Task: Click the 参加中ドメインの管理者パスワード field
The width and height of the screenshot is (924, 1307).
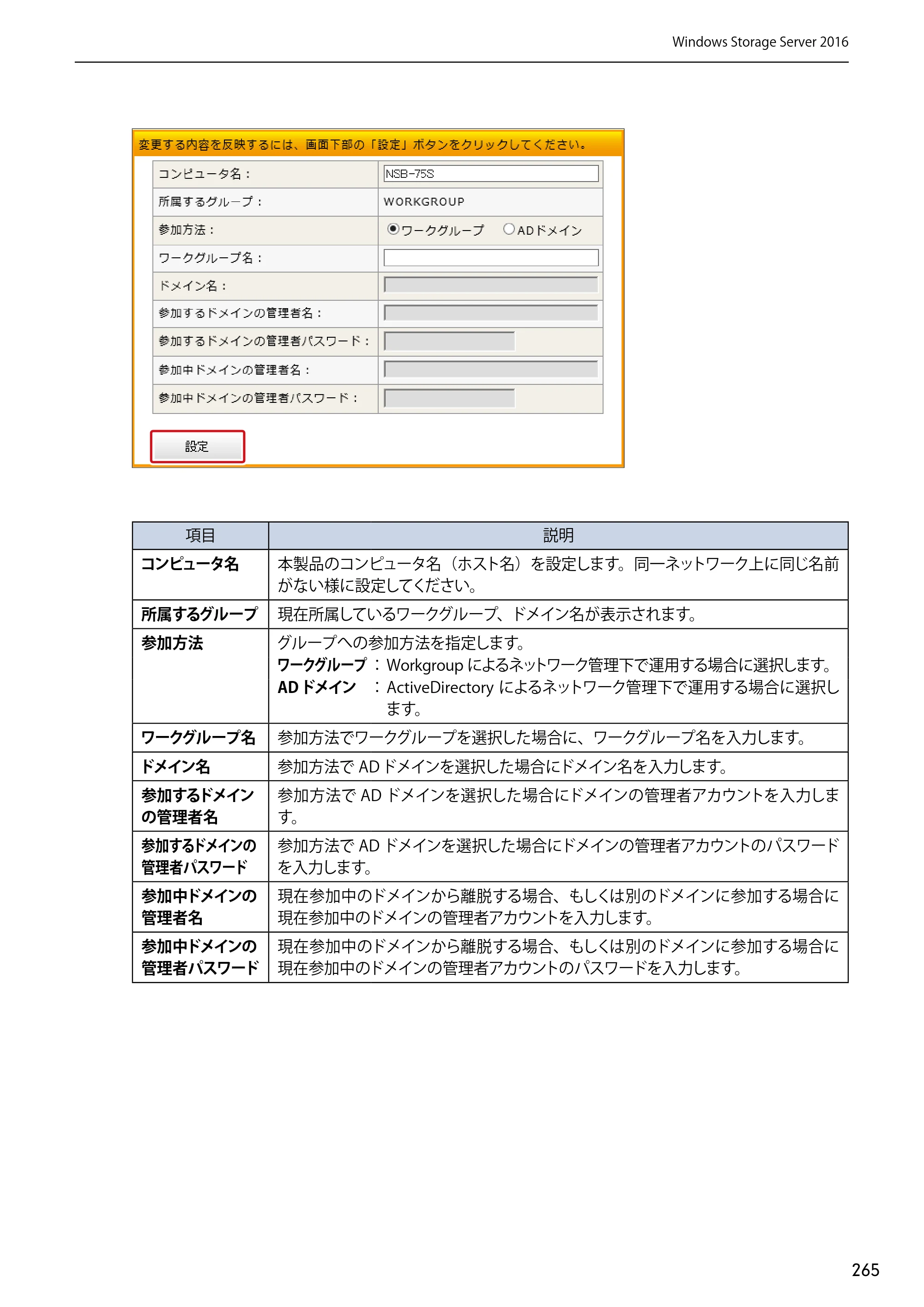Action: tap(449, 398)
